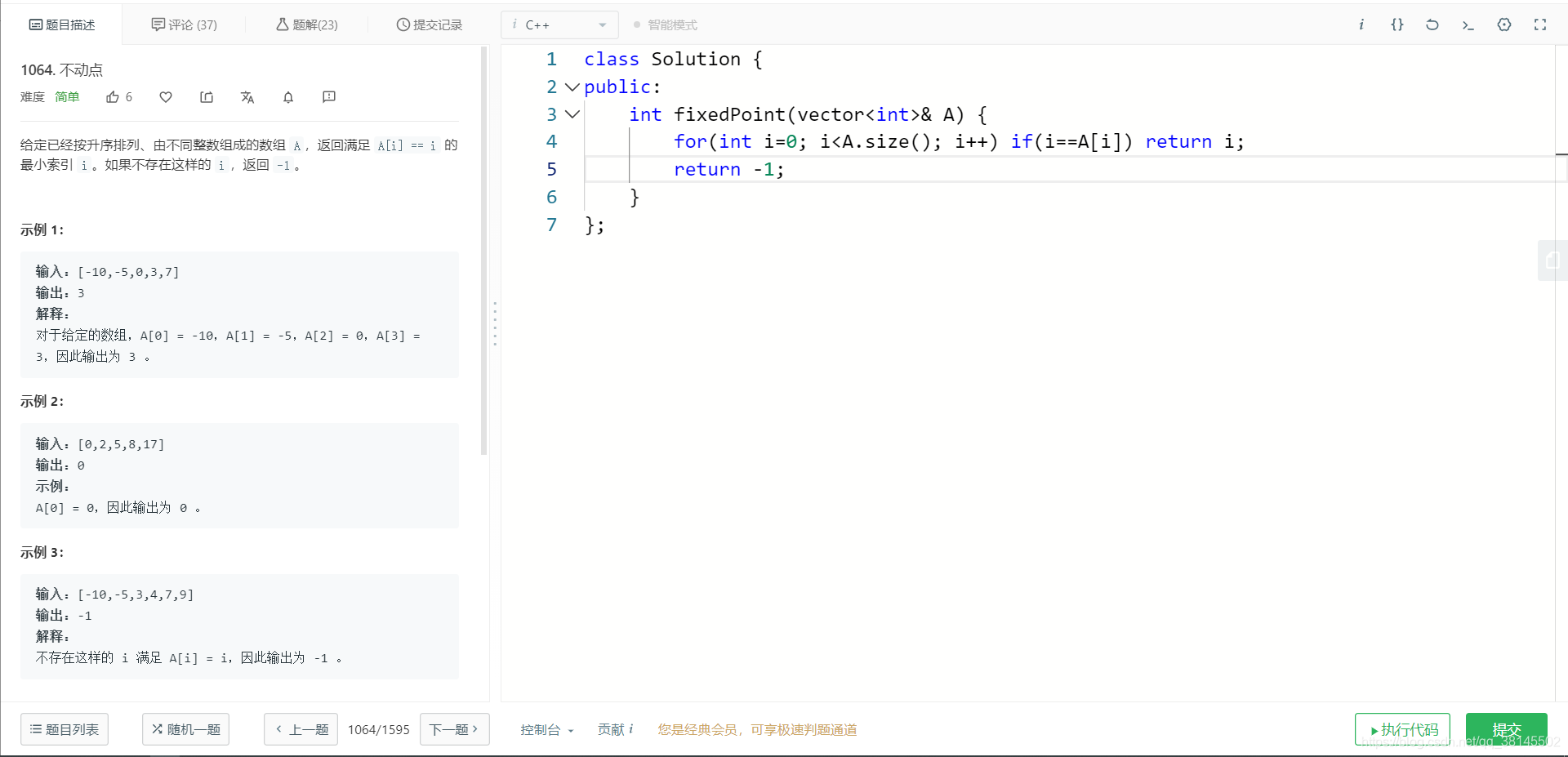Image resolution: width=1568 pixels, height=757 pixels.
Task: Click the 1064/1595 problem counter
Action: pyautogui.click(x=379, y=729)
